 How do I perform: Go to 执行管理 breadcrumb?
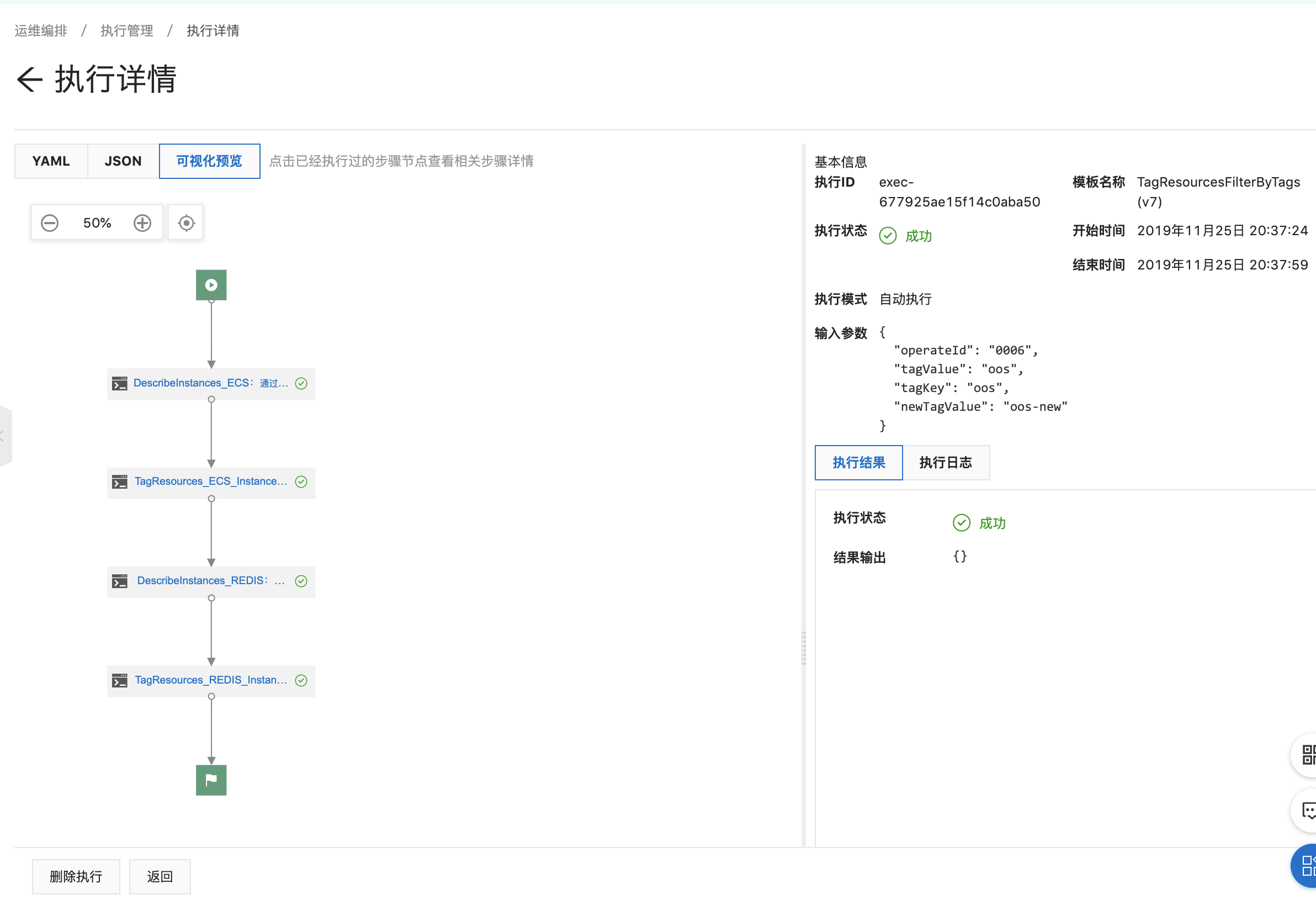(127, 30)
